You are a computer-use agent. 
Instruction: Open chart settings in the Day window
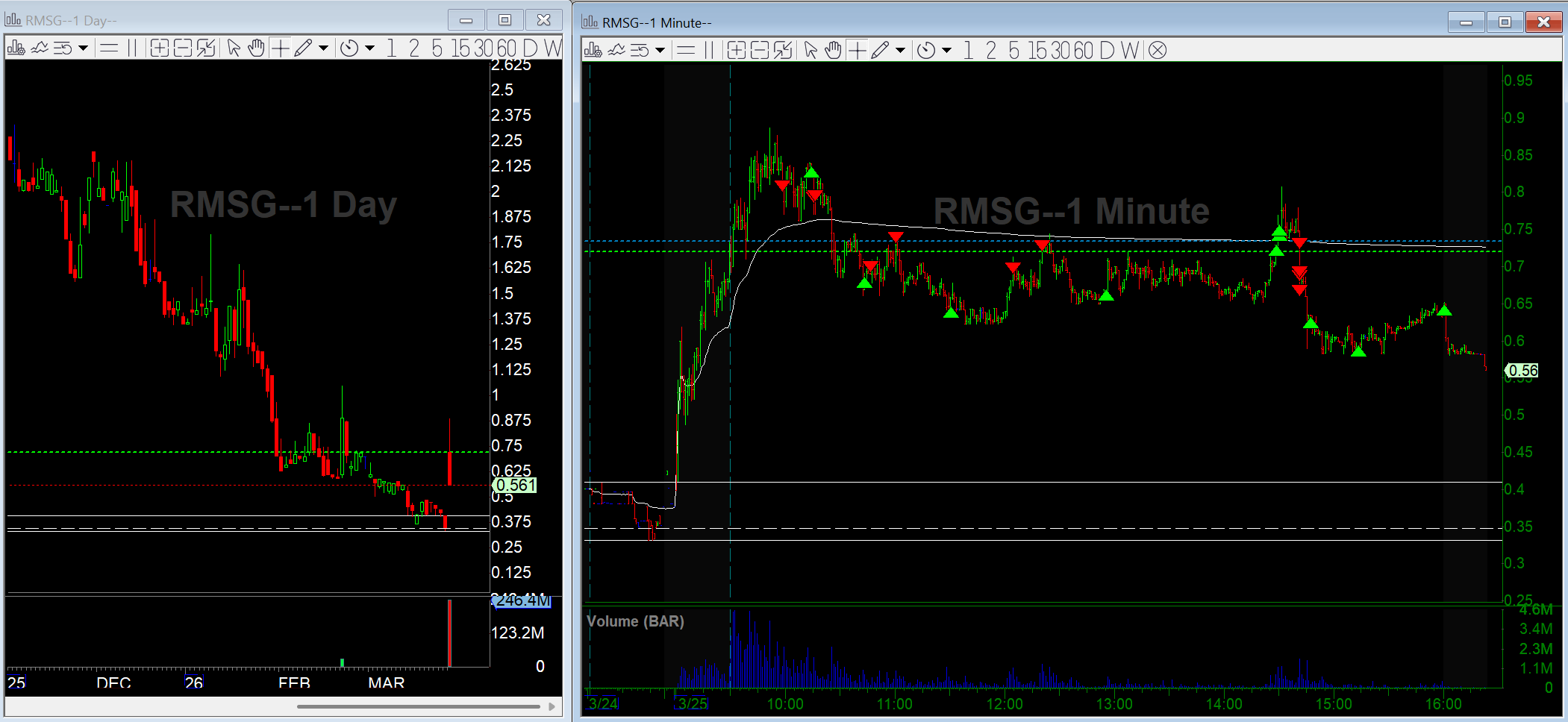[x=16, y=48]
